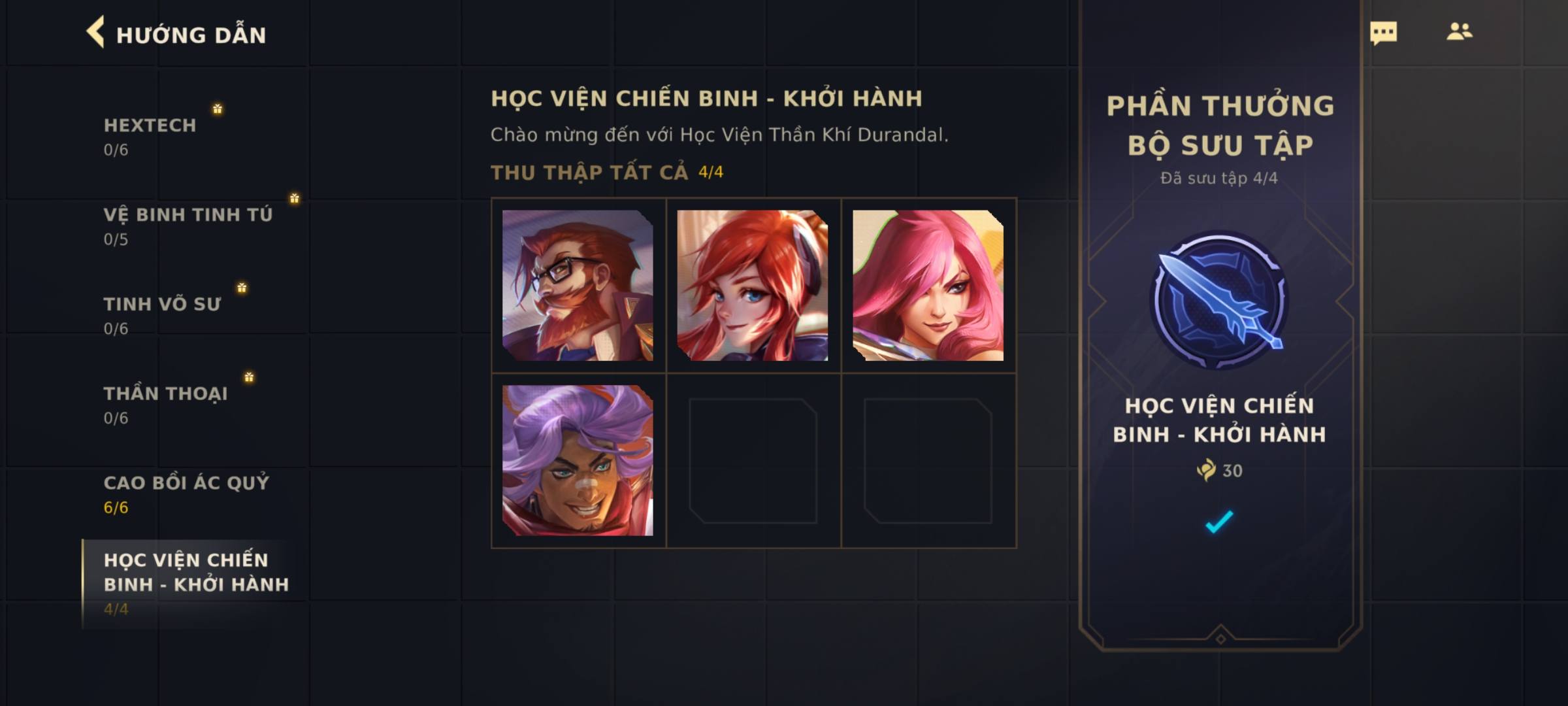Open the bearded glasses champion skin thumbnail
The image size is (1568, 706).
[578, 285]
